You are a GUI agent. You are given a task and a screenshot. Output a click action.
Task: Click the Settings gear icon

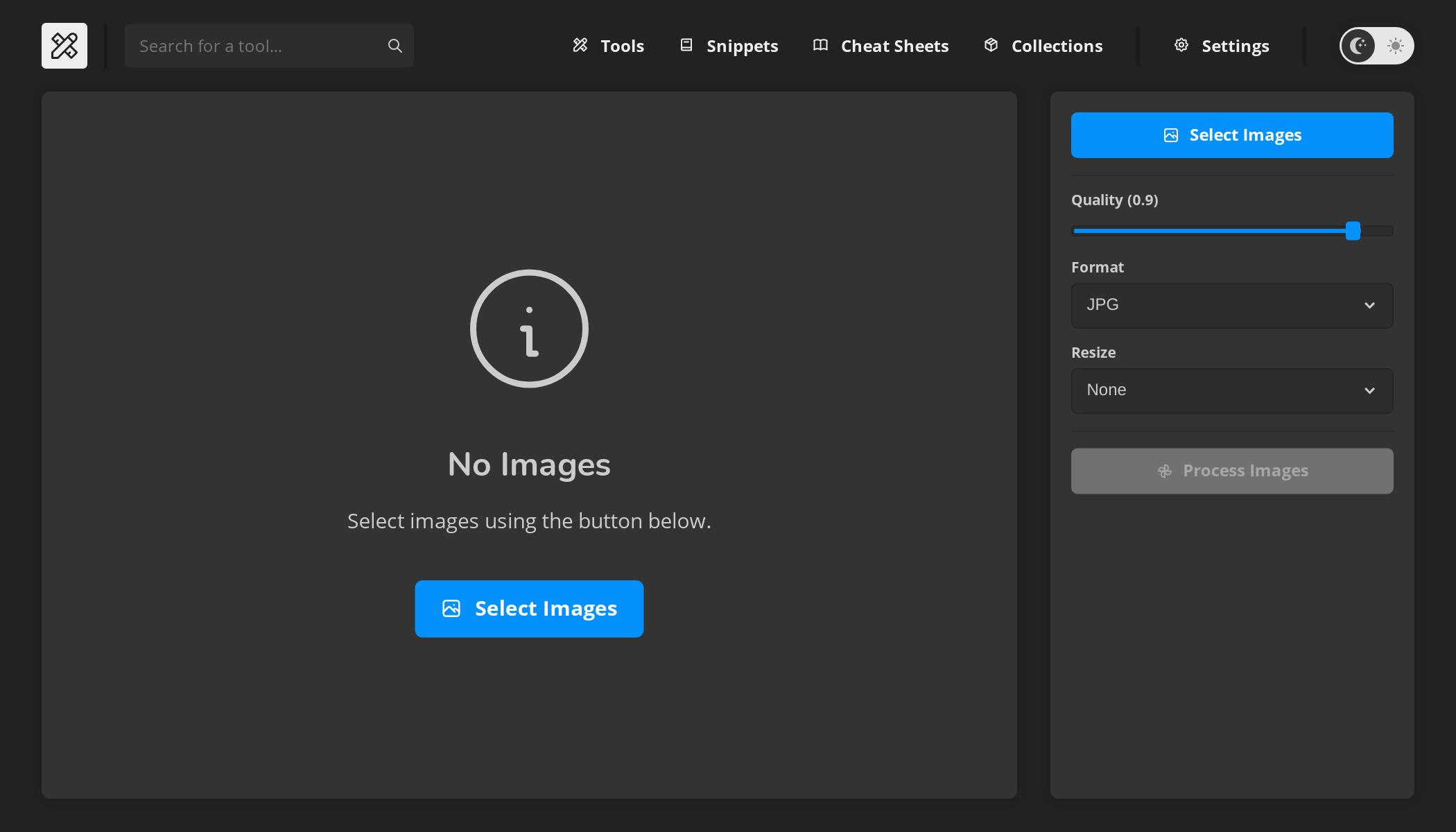(1181, 45)
